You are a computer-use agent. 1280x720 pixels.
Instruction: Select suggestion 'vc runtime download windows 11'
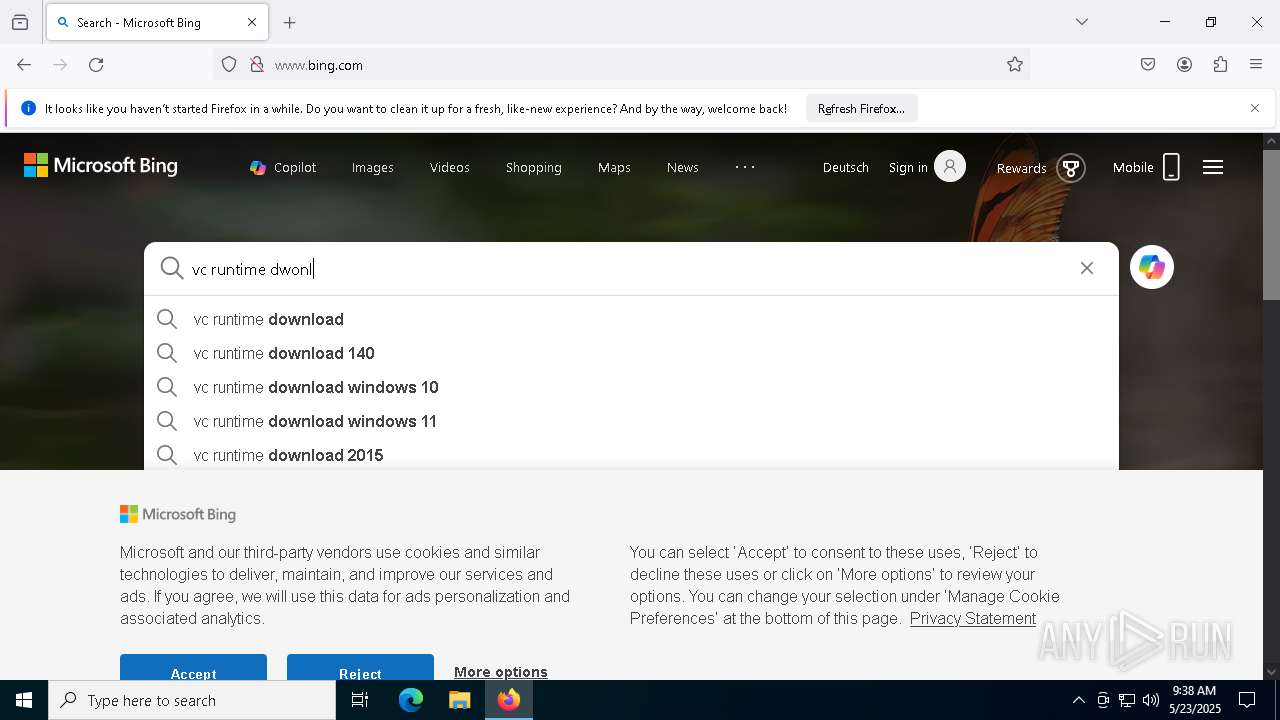[631, 421]
